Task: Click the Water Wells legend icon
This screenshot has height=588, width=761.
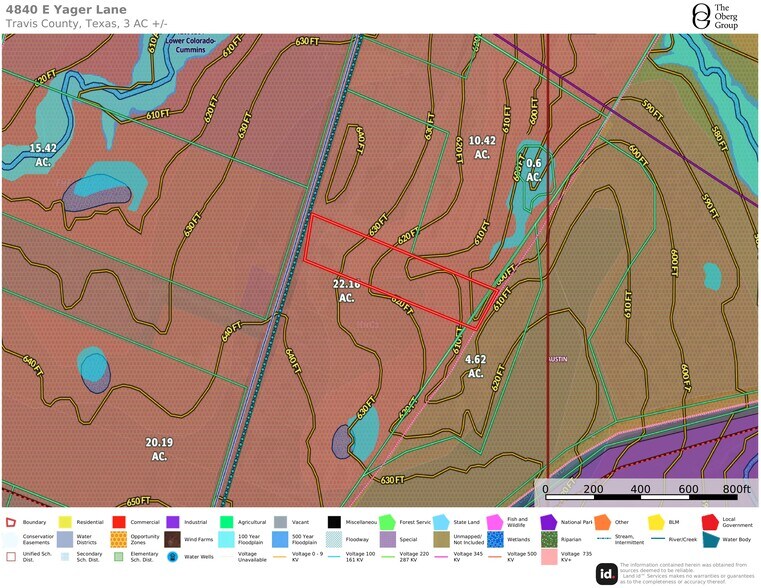Action: tap(173, 556)
